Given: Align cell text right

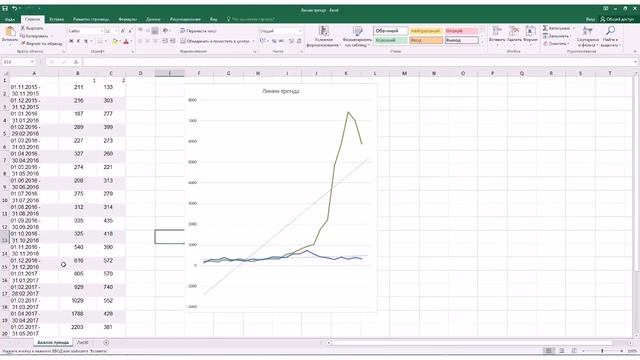Looking at the screenshot, I should pyautogui.click(x=155, y=41).
